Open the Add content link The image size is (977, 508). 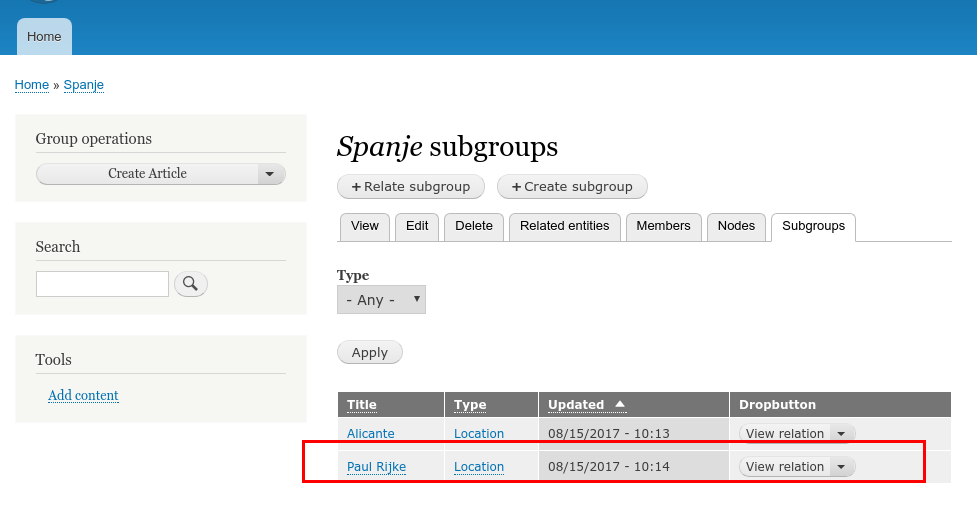[x=83, y=395]
